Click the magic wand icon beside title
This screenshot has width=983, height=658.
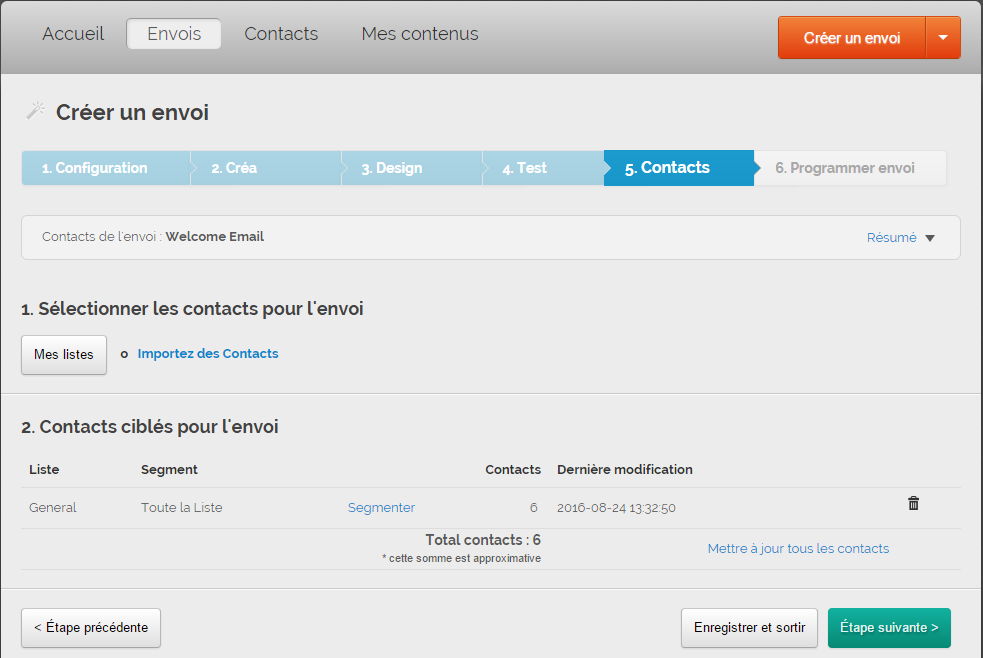coord(36,111)
